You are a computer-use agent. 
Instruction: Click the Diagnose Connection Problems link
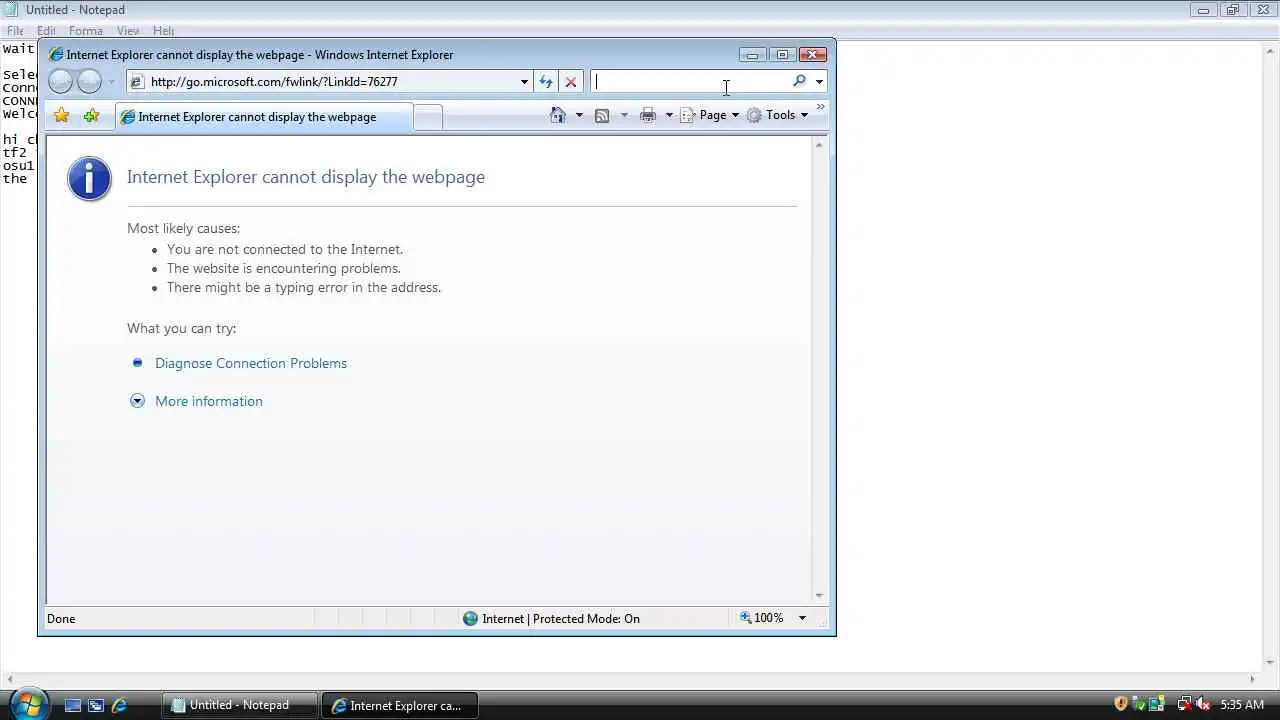click(251, 363)
